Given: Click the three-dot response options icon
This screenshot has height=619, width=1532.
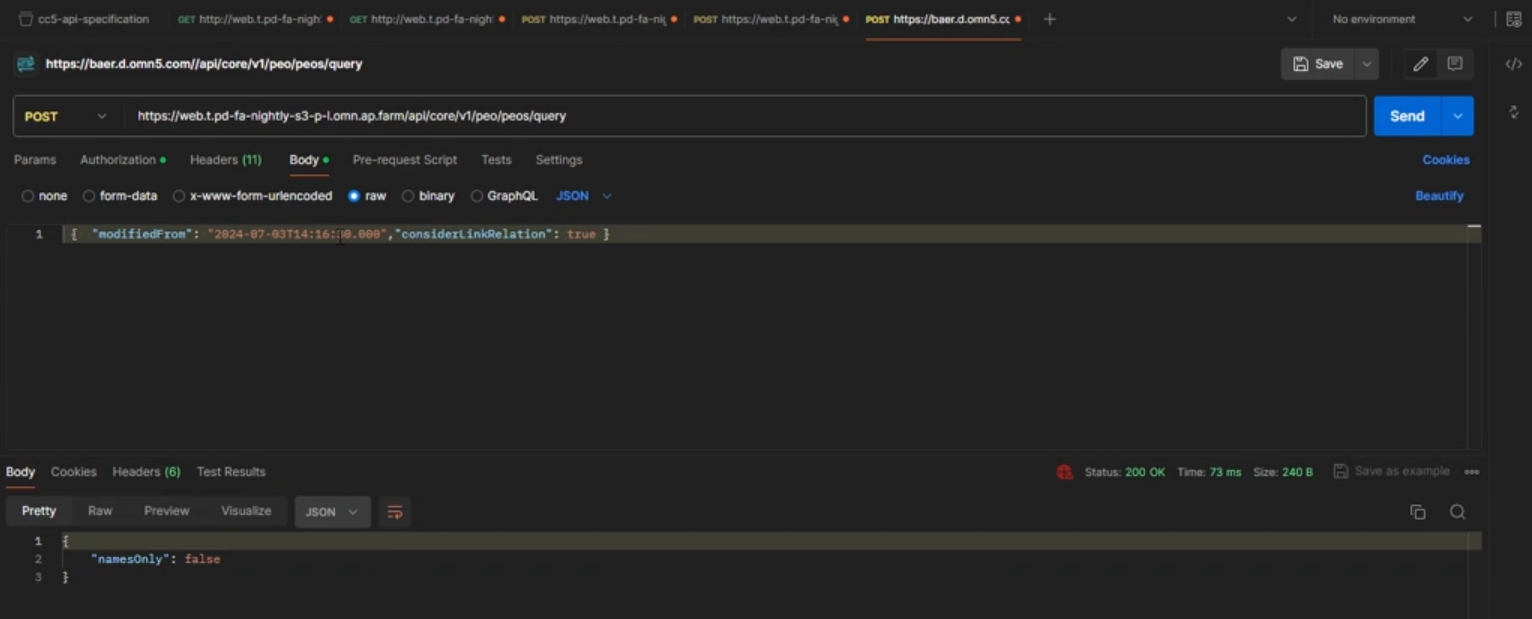Looking at the screenshot, I should point(1471,472).
